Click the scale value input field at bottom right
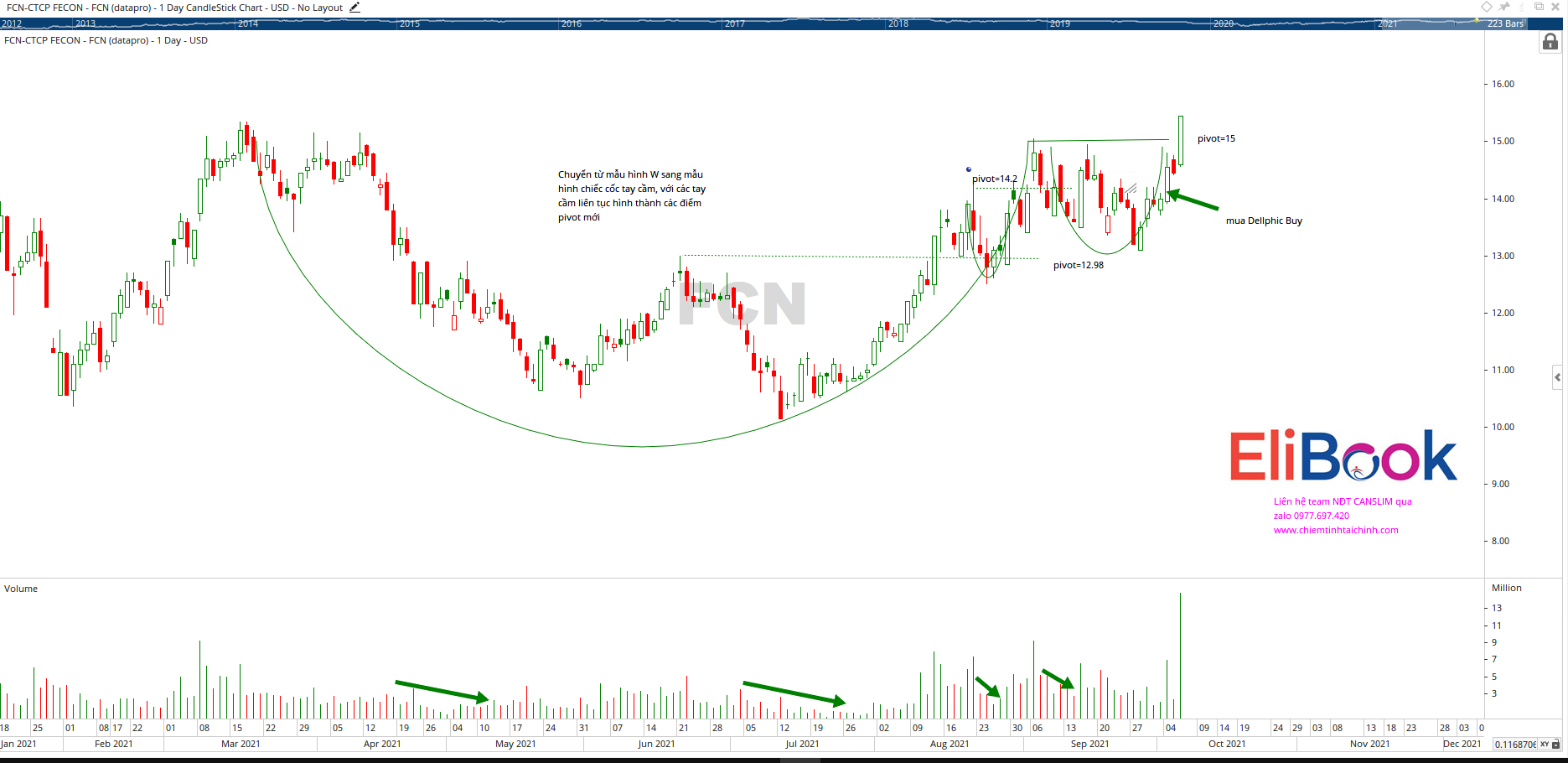 1515,745
